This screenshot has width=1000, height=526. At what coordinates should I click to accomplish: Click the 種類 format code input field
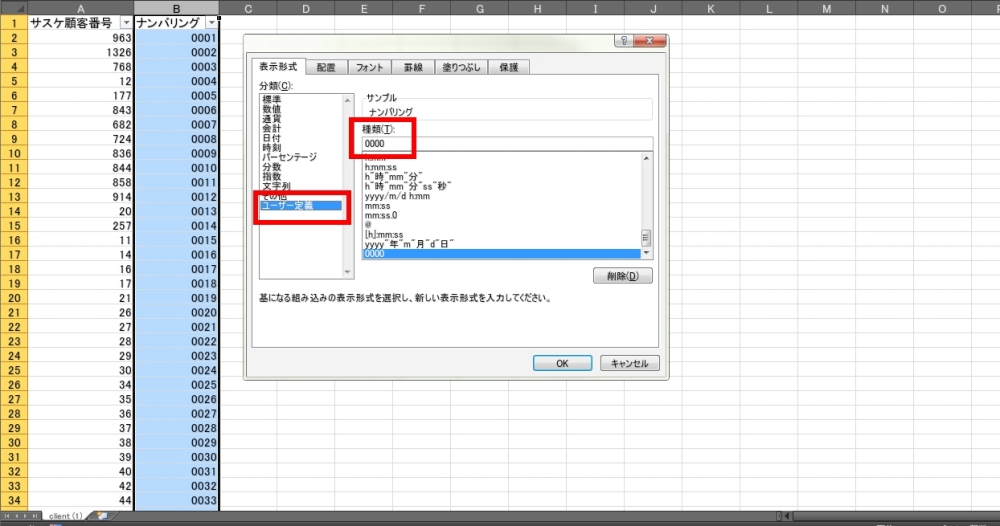[x=505, y=144]
